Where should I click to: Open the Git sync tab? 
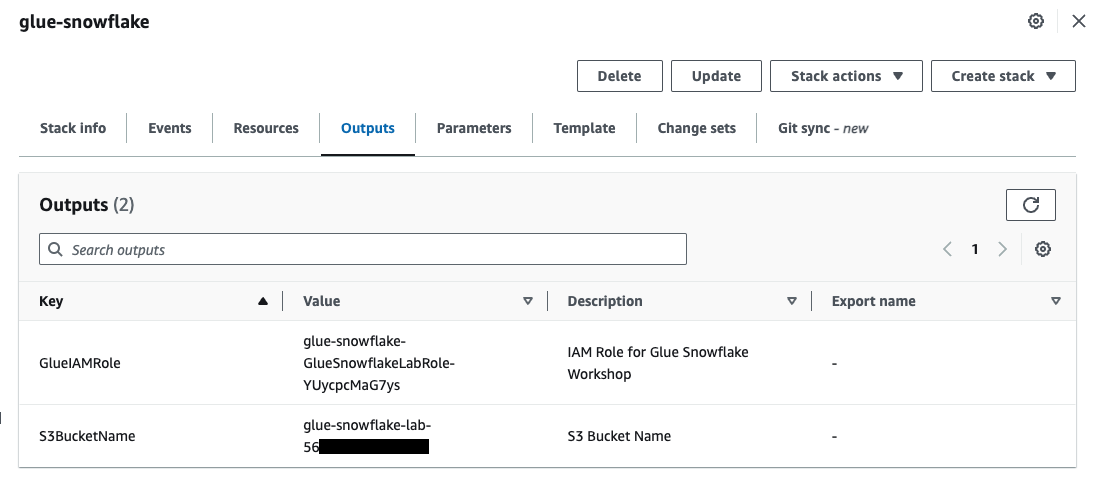coord(823,128)
